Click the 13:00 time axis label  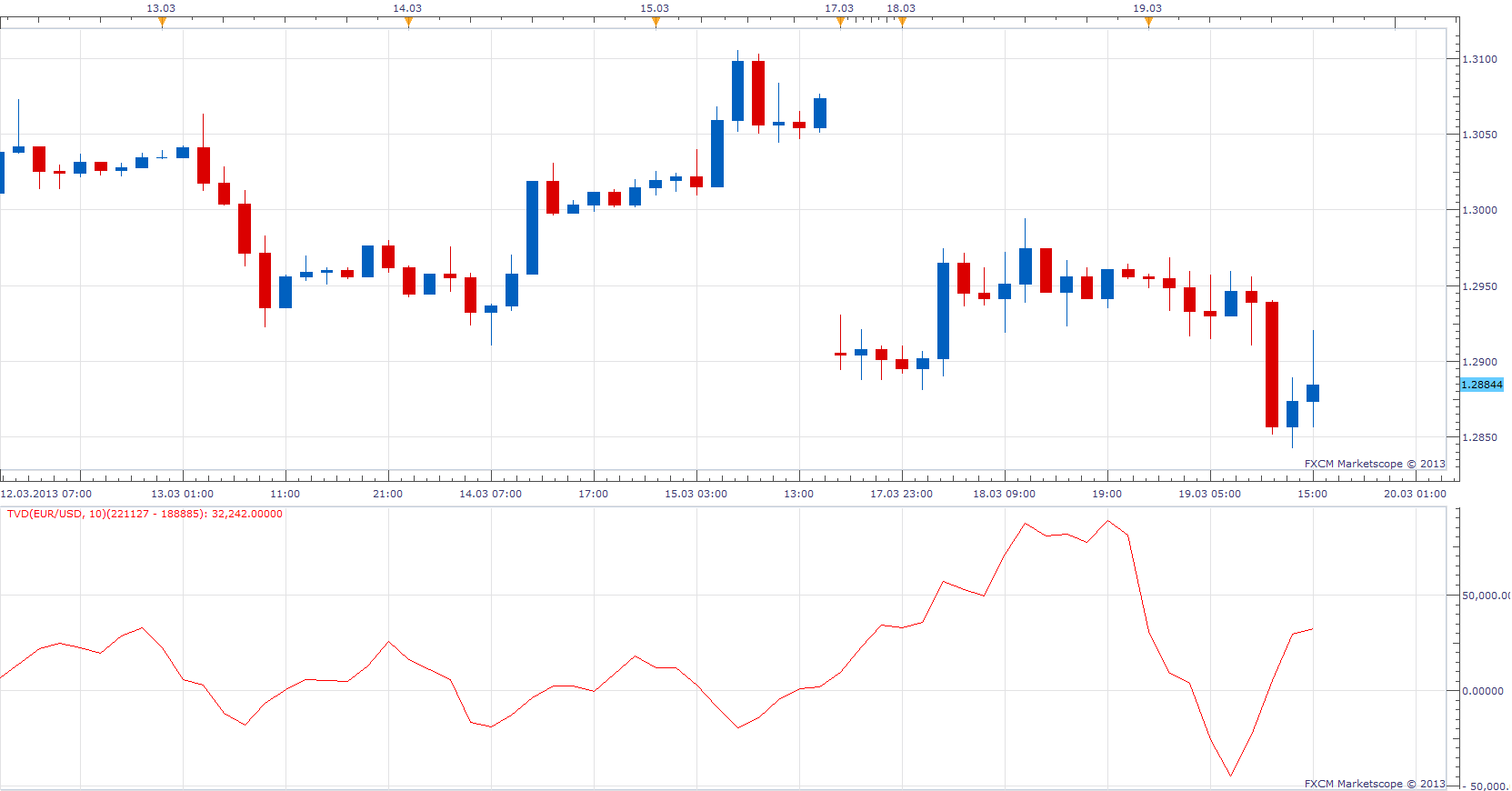coord(798,494)
